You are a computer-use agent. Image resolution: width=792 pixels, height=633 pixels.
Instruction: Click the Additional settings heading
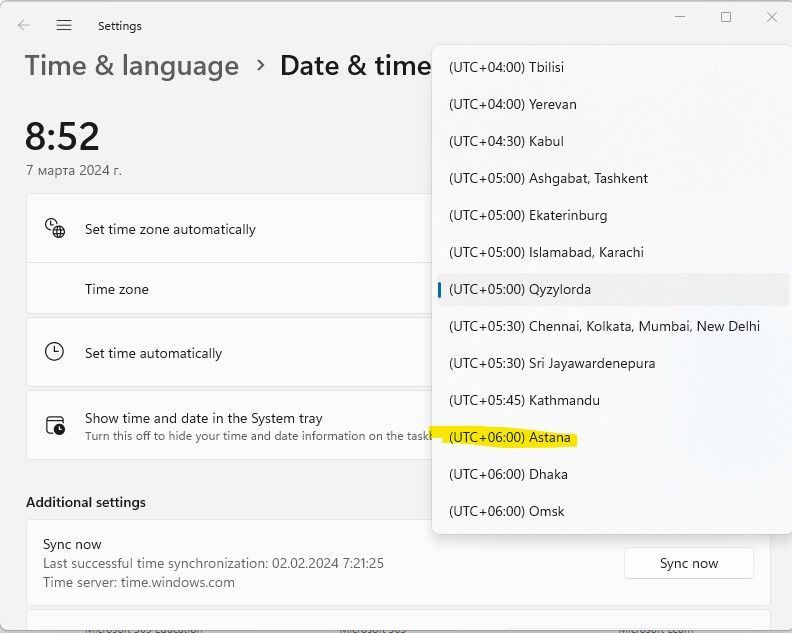86,502
